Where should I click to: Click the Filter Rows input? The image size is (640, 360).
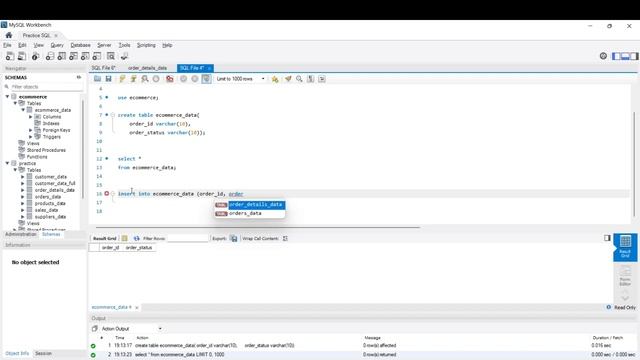point(188,238)
